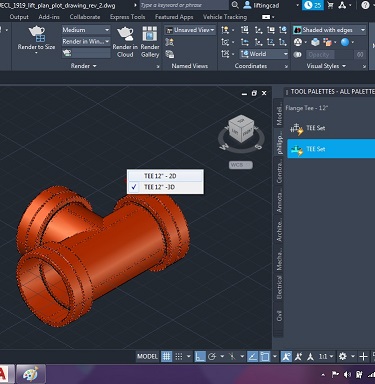Toggle snap mode dotted grid icon
This screenshot has width=375, height=384.
[x=179, y=356]
